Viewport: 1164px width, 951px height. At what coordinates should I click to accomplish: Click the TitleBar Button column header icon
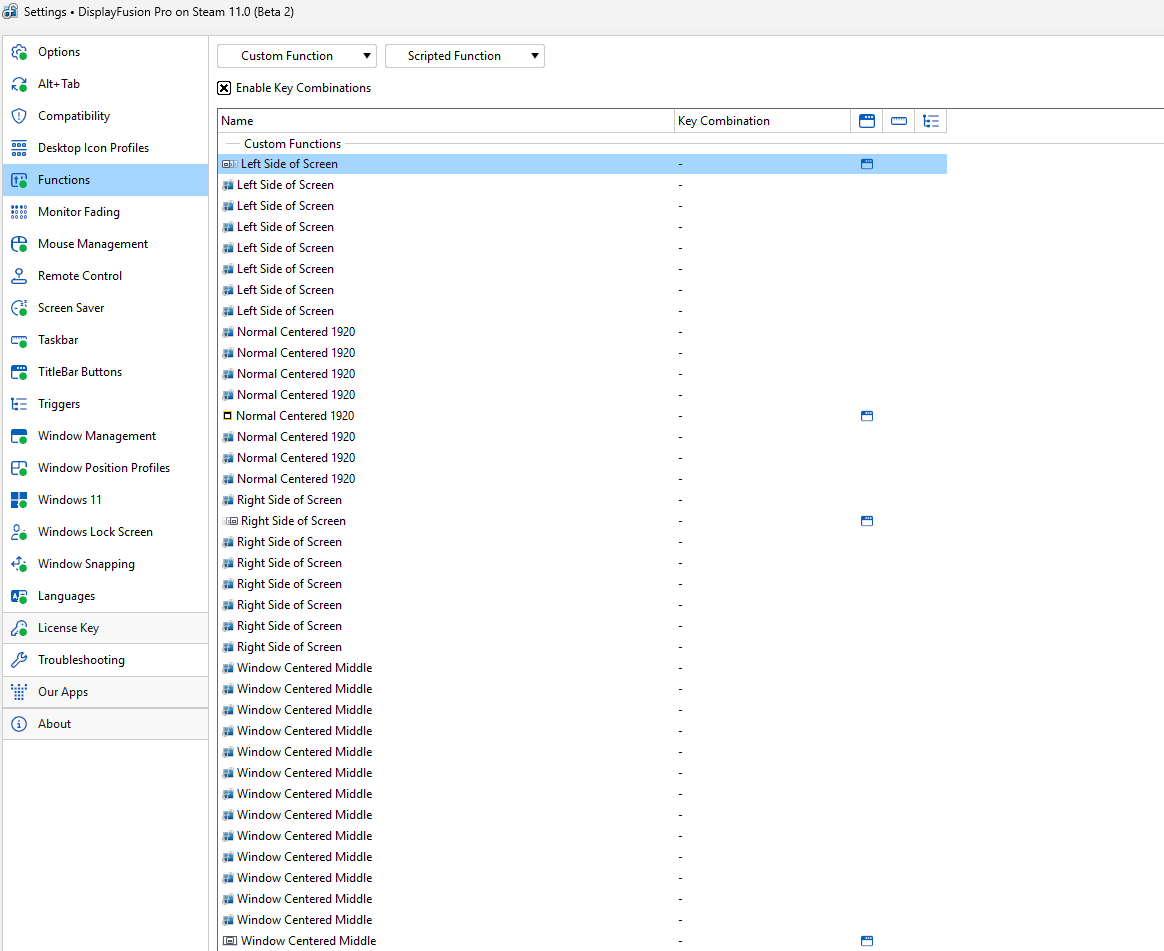[x=866, y=121]
